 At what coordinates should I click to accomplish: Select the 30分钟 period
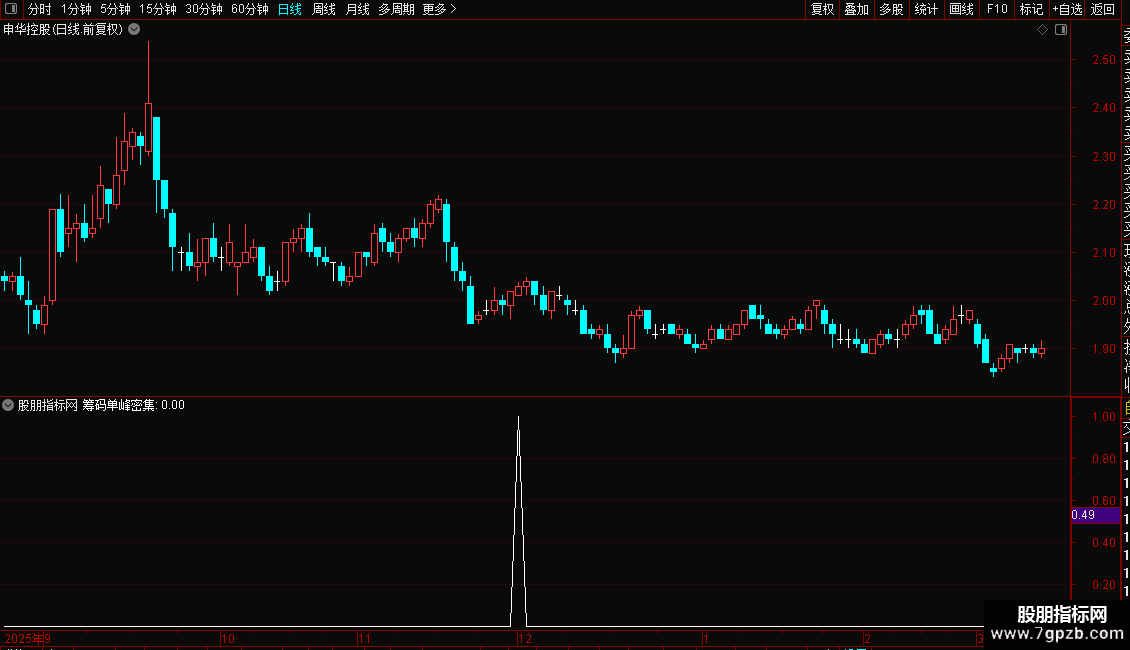[203, 9]
